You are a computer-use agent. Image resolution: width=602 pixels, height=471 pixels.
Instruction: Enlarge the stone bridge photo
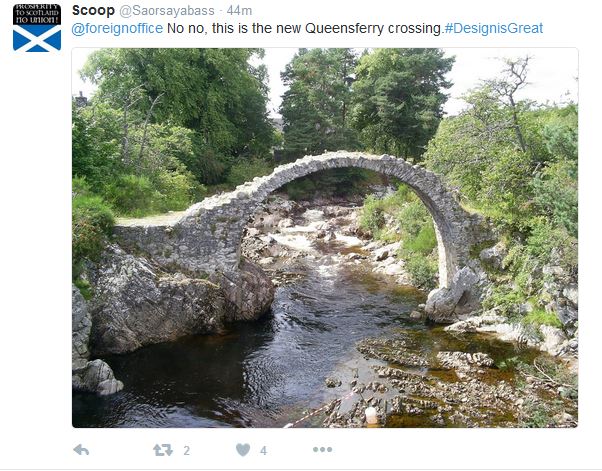pyautogui.click(x=325, y=238)
